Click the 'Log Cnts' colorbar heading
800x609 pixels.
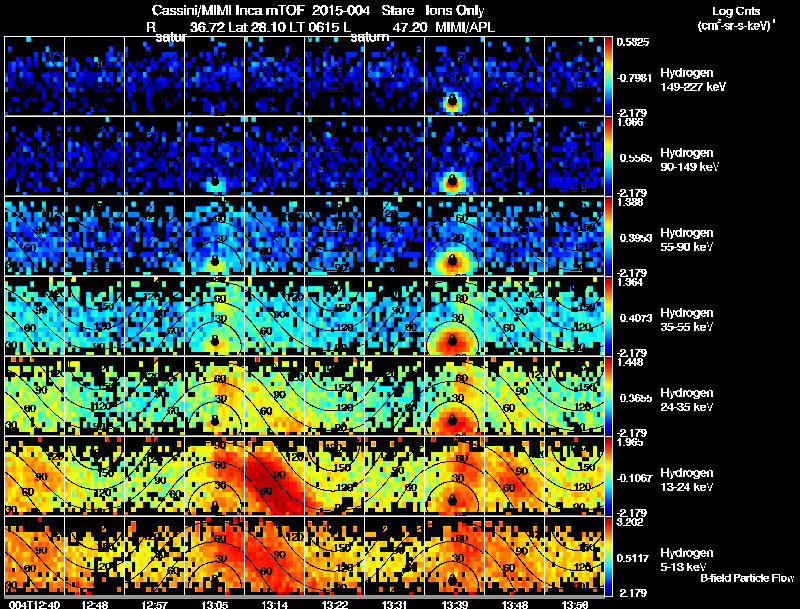pos(736,11)
